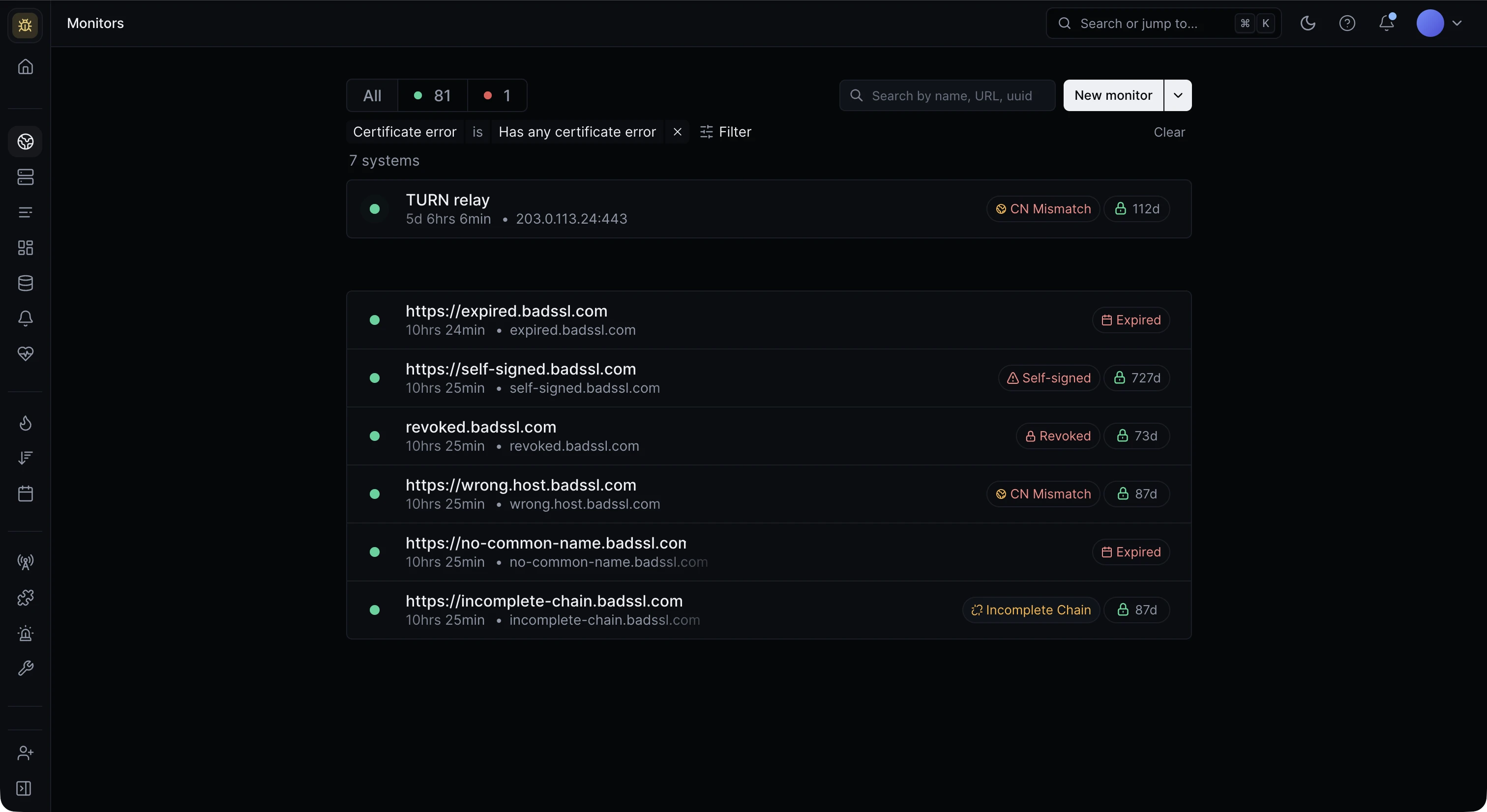Open the calendar icon in sidebar
Screen dimensions: 1487x812
click(x=26, y=493)
